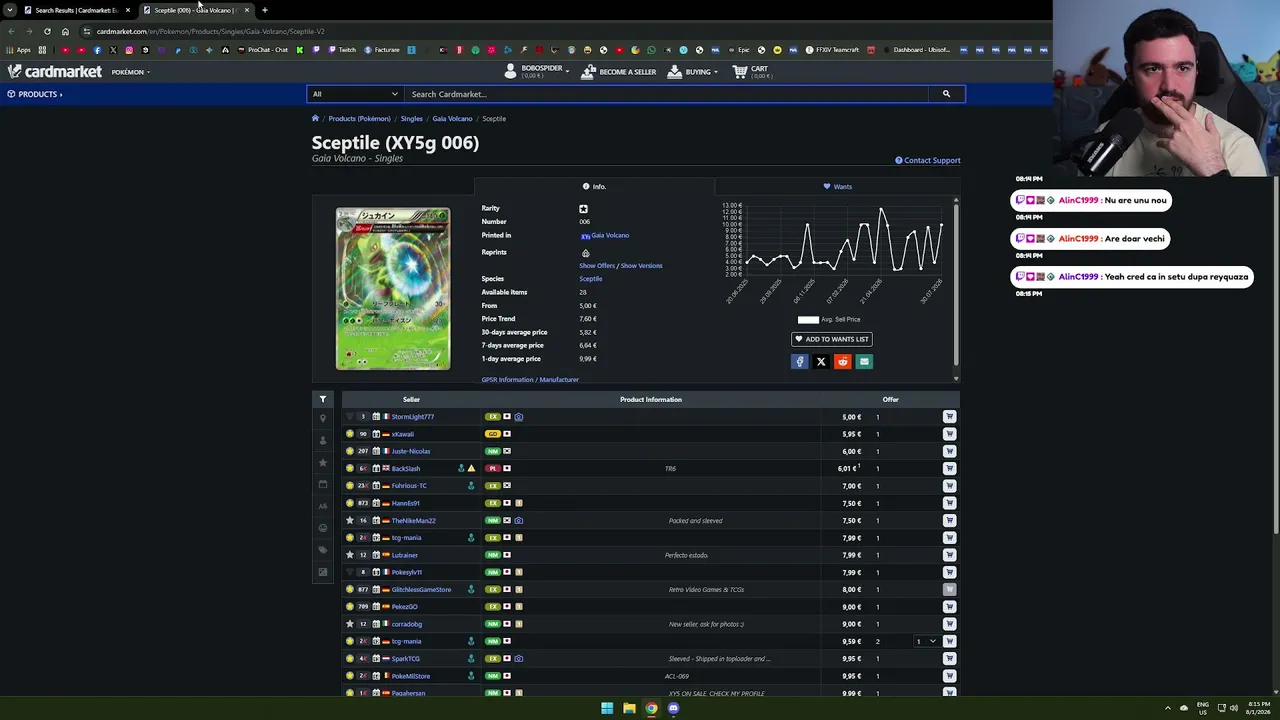Click the Cardmarket logo

(55, 72)
